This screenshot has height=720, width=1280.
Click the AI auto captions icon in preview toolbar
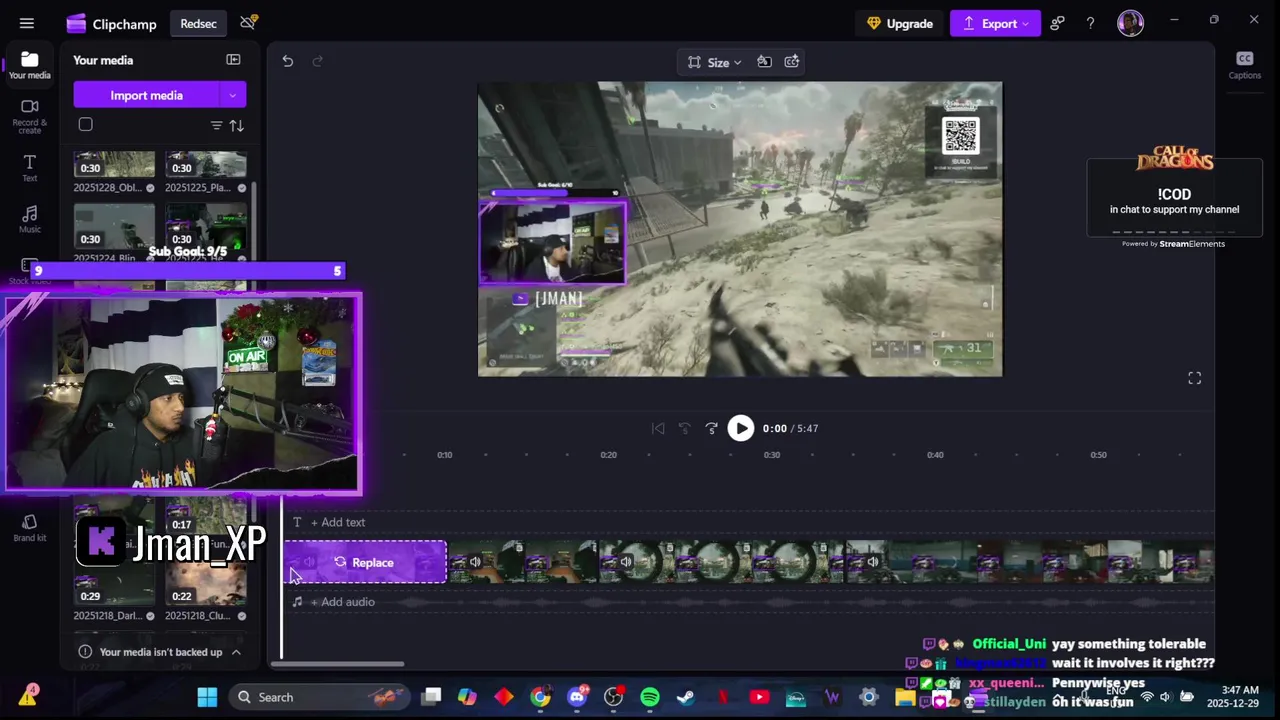pyautogui.click(x=792, y=62)
